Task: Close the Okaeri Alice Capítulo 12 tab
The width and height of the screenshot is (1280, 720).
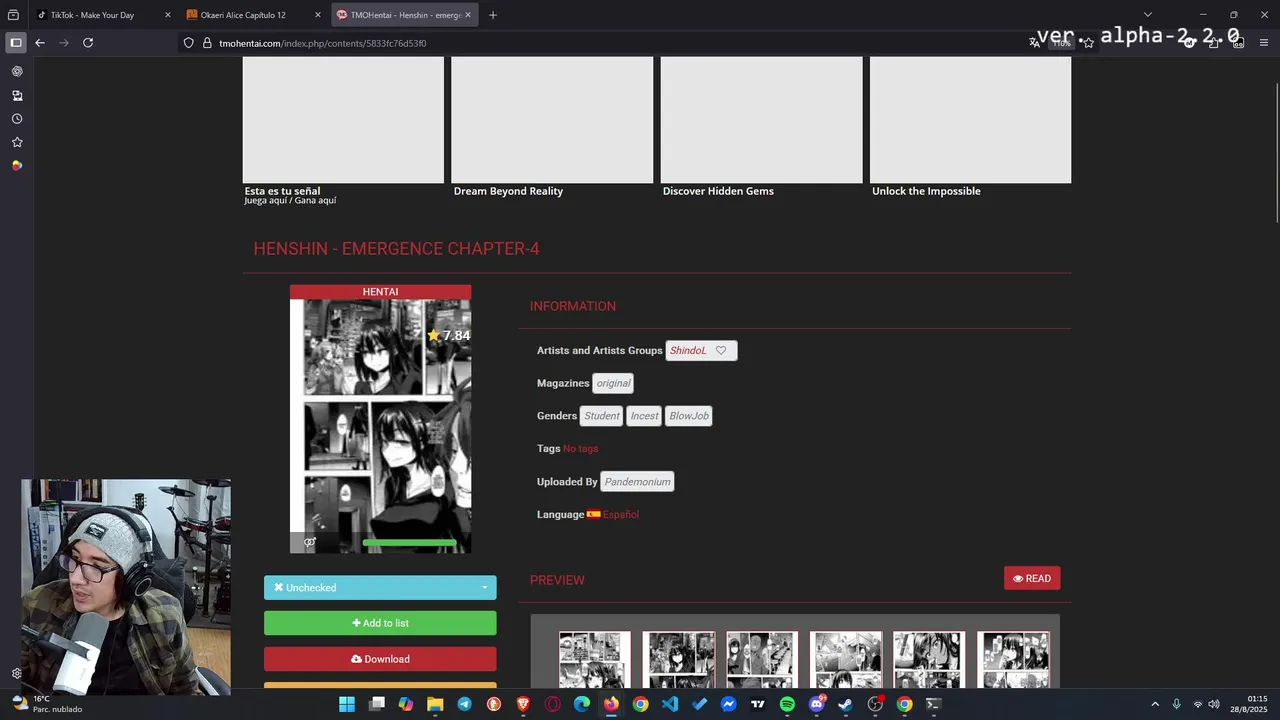Action: pos(318,15)
